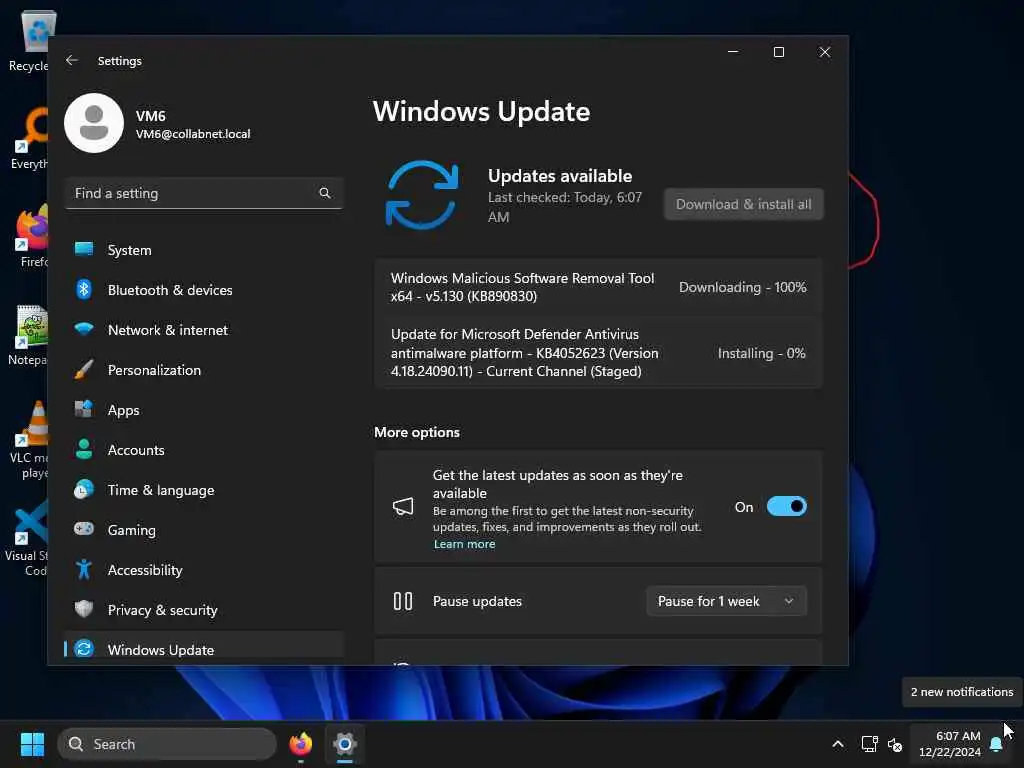Click the 2 new notifications tooltip
Viewport: 1024px width, 768px height.
pyautogui.click(x=962, y=692)
